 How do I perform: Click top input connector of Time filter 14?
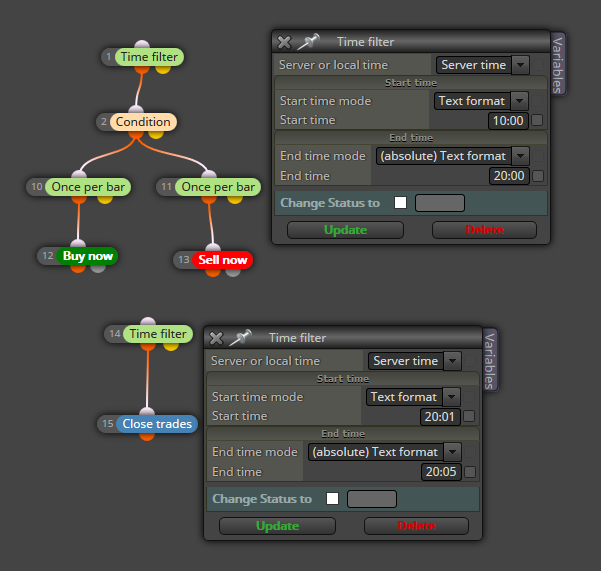tap(148, 321)
